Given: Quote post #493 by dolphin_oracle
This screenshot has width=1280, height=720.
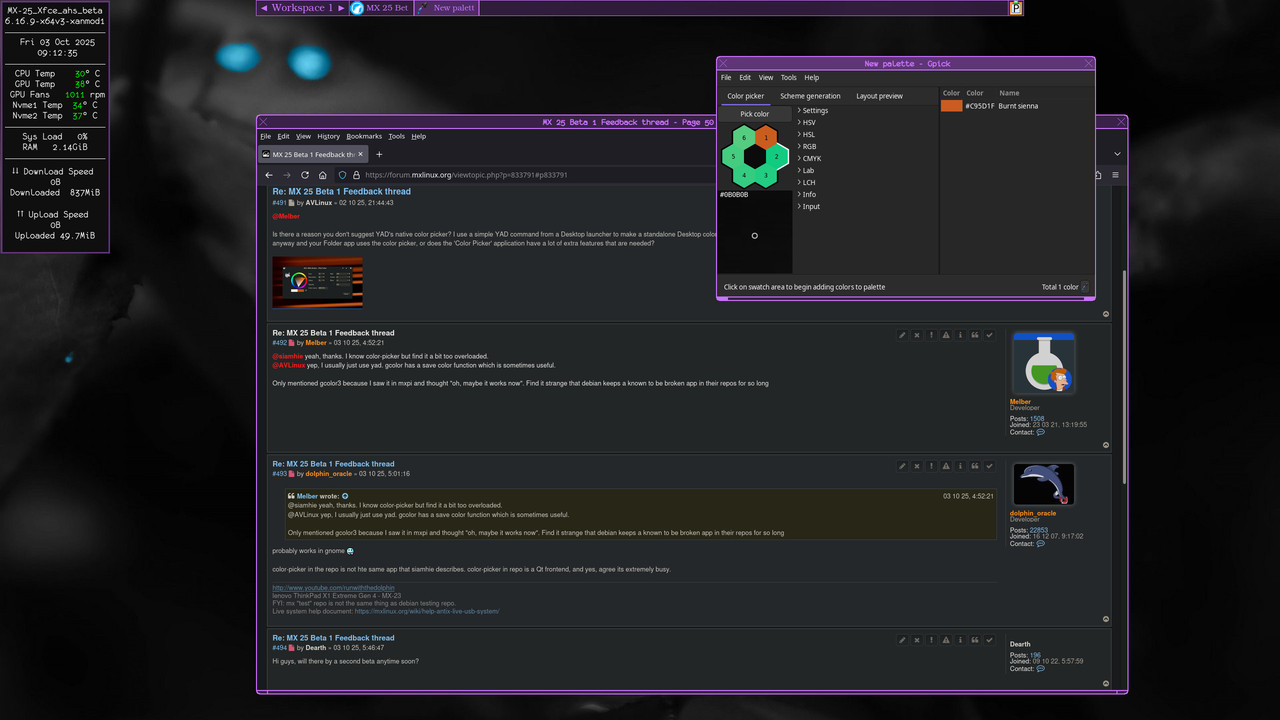Looking at the screenshot, I should pyautogui.click(x=975, y=466).
